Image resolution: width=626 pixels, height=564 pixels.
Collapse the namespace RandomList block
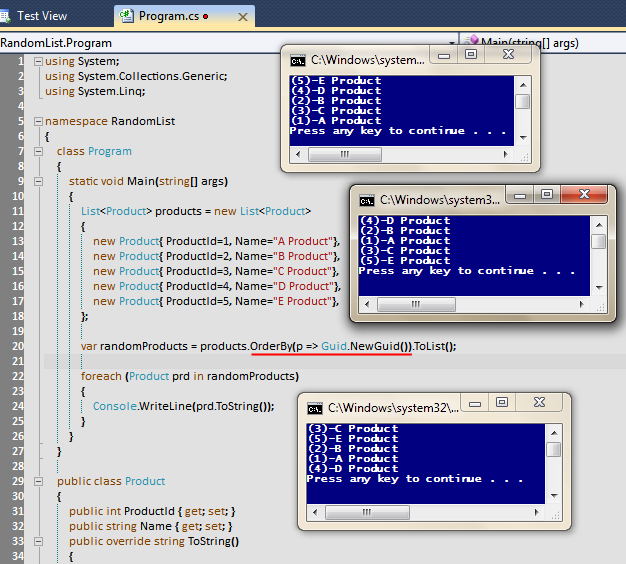(x=37, y=121)
